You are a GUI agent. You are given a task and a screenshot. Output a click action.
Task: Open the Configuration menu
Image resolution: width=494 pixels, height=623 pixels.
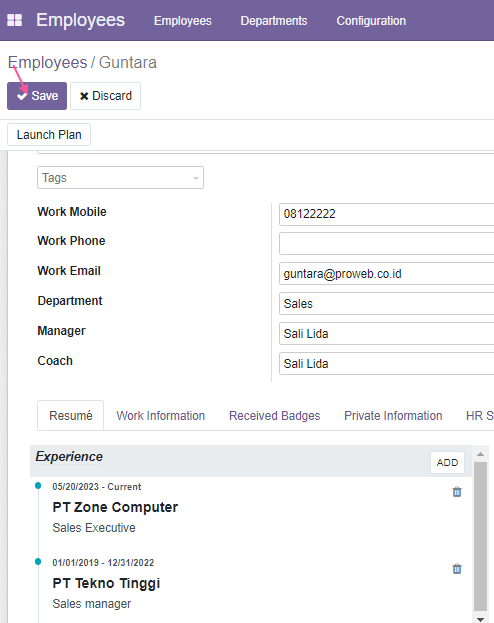pyautogui.click(x=371, y=21)
